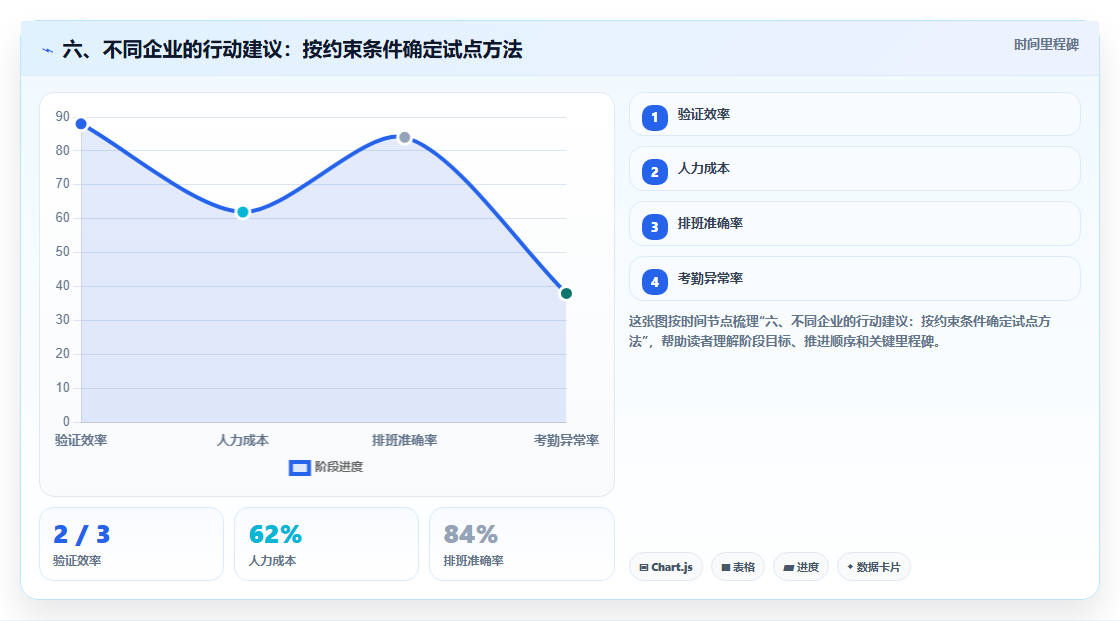The height and width of the screenshot is (621, 1120).
Task: Click the y-axis value 90
Action: point(63,116)
